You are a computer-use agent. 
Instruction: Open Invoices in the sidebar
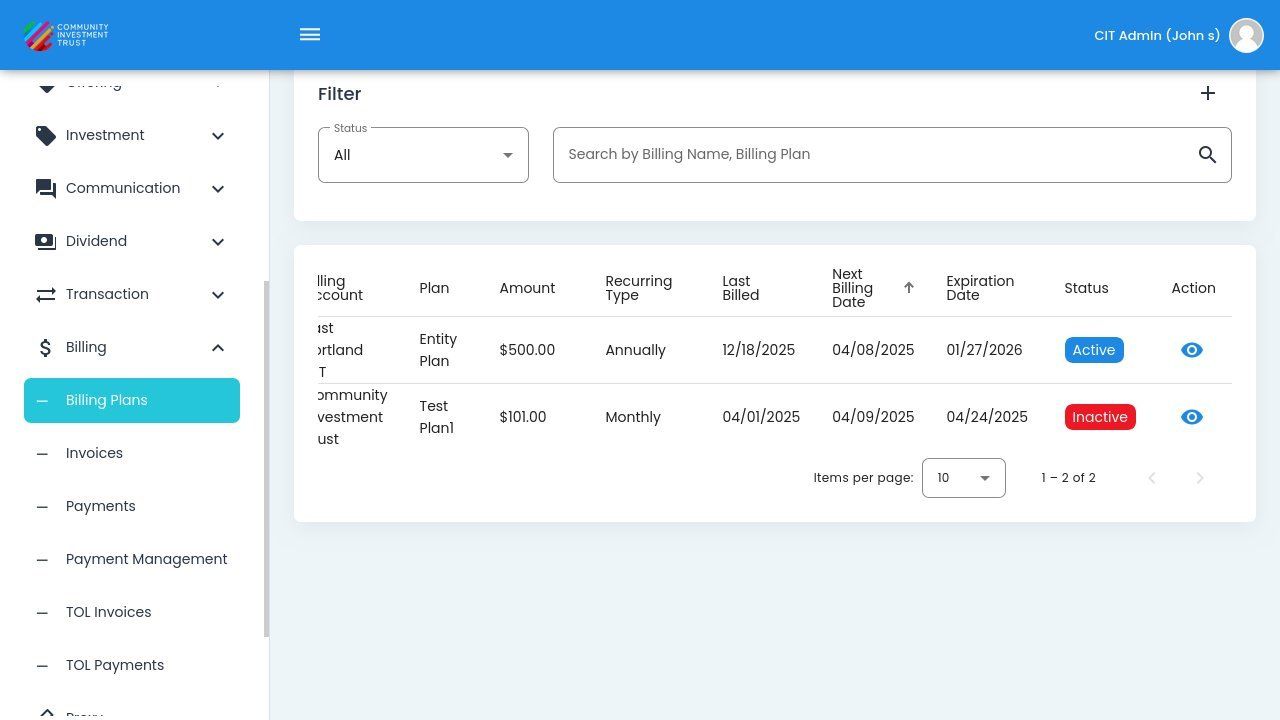click(94, 453)
